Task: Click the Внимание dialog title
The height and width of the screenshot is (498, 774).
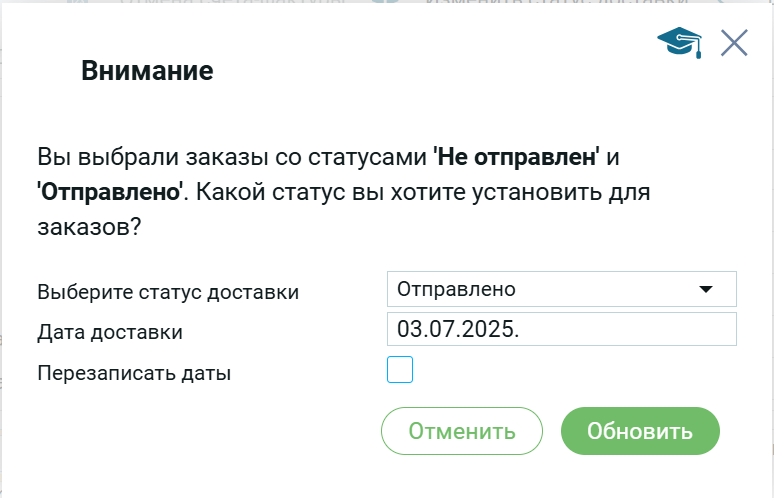Action: [147, 72]
